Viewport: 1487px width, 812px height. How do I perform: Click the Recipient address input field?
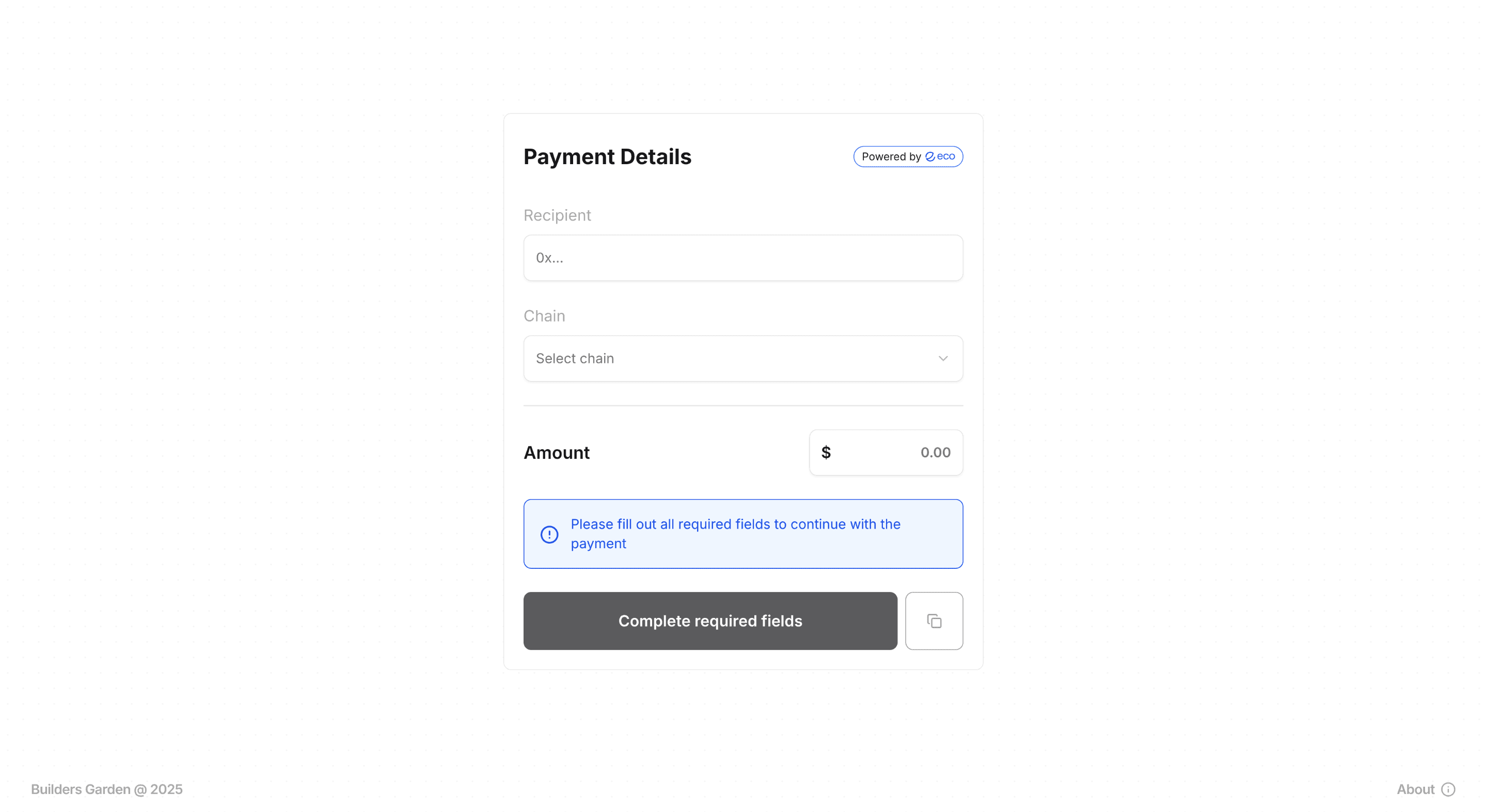[x=743, y=258]
